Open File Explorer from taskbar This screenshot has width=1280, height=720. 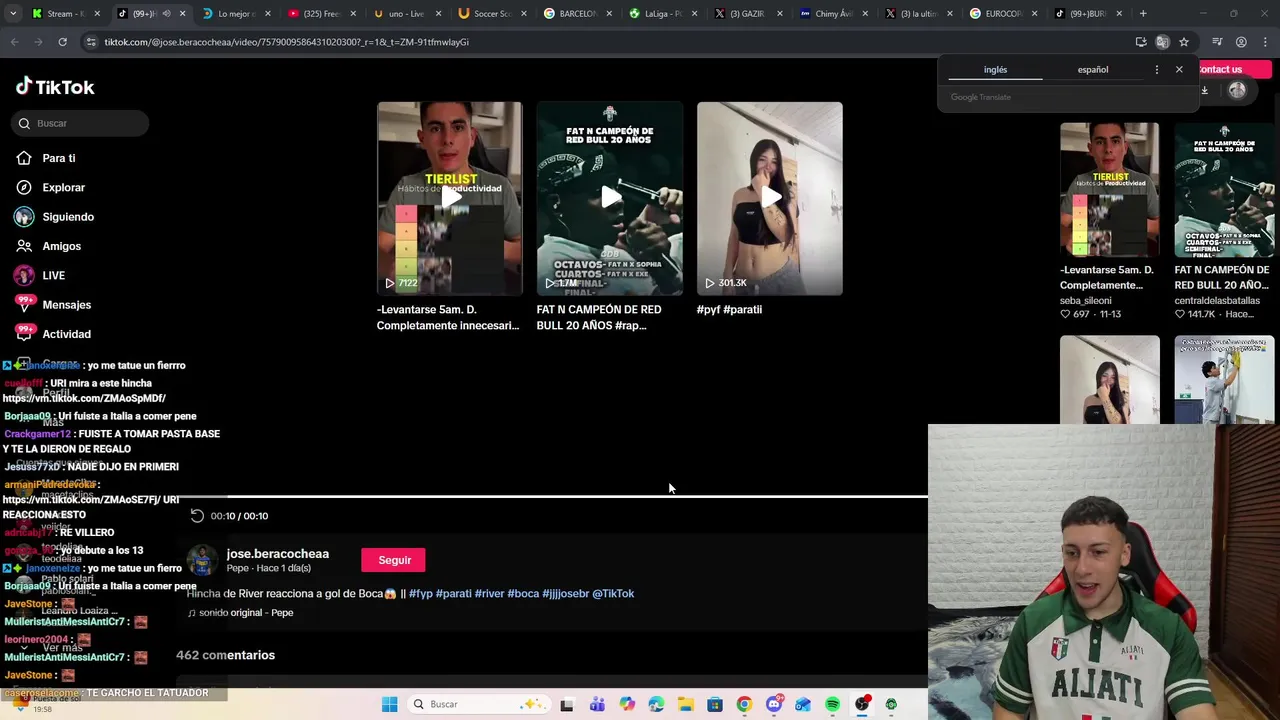tap(685, 705)
